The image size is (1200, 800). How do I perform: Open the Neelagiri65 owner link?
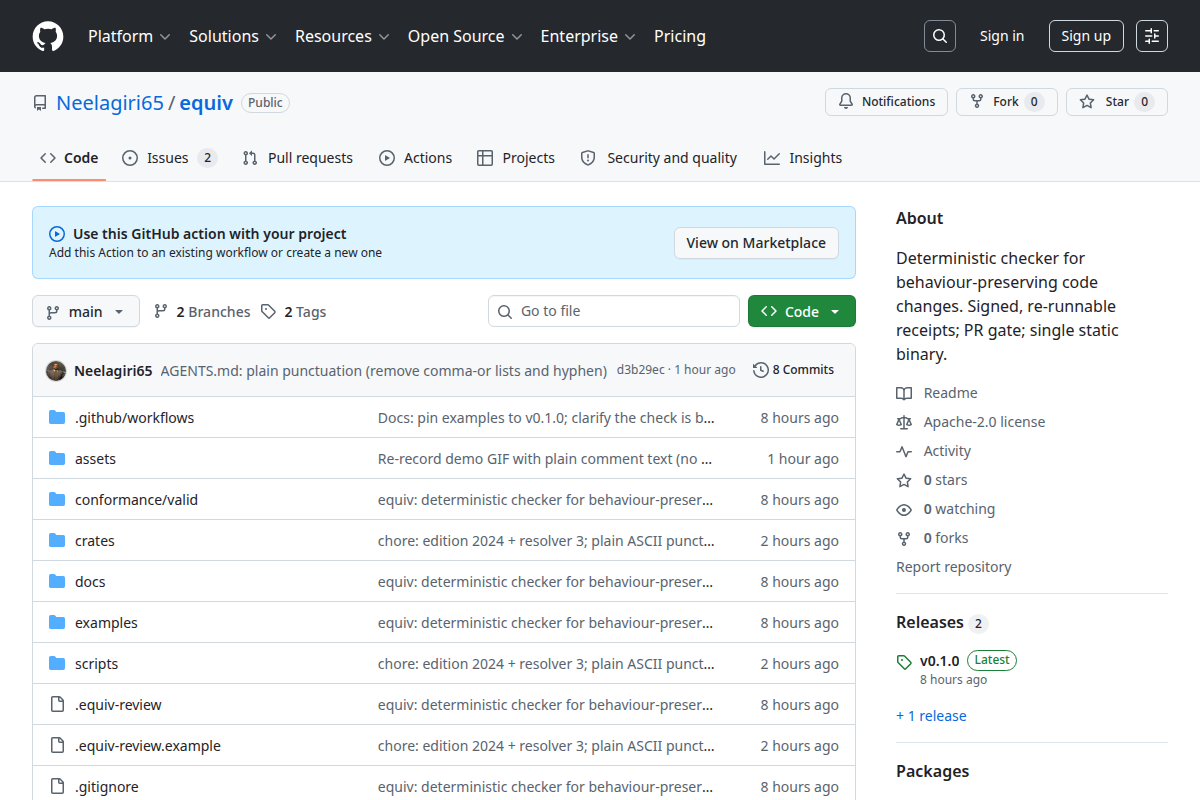110,103
